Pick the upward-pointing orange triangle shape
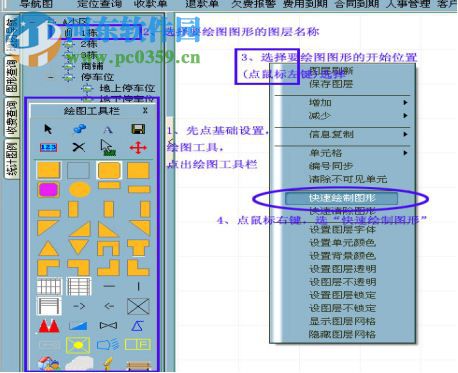 (49, 249)
